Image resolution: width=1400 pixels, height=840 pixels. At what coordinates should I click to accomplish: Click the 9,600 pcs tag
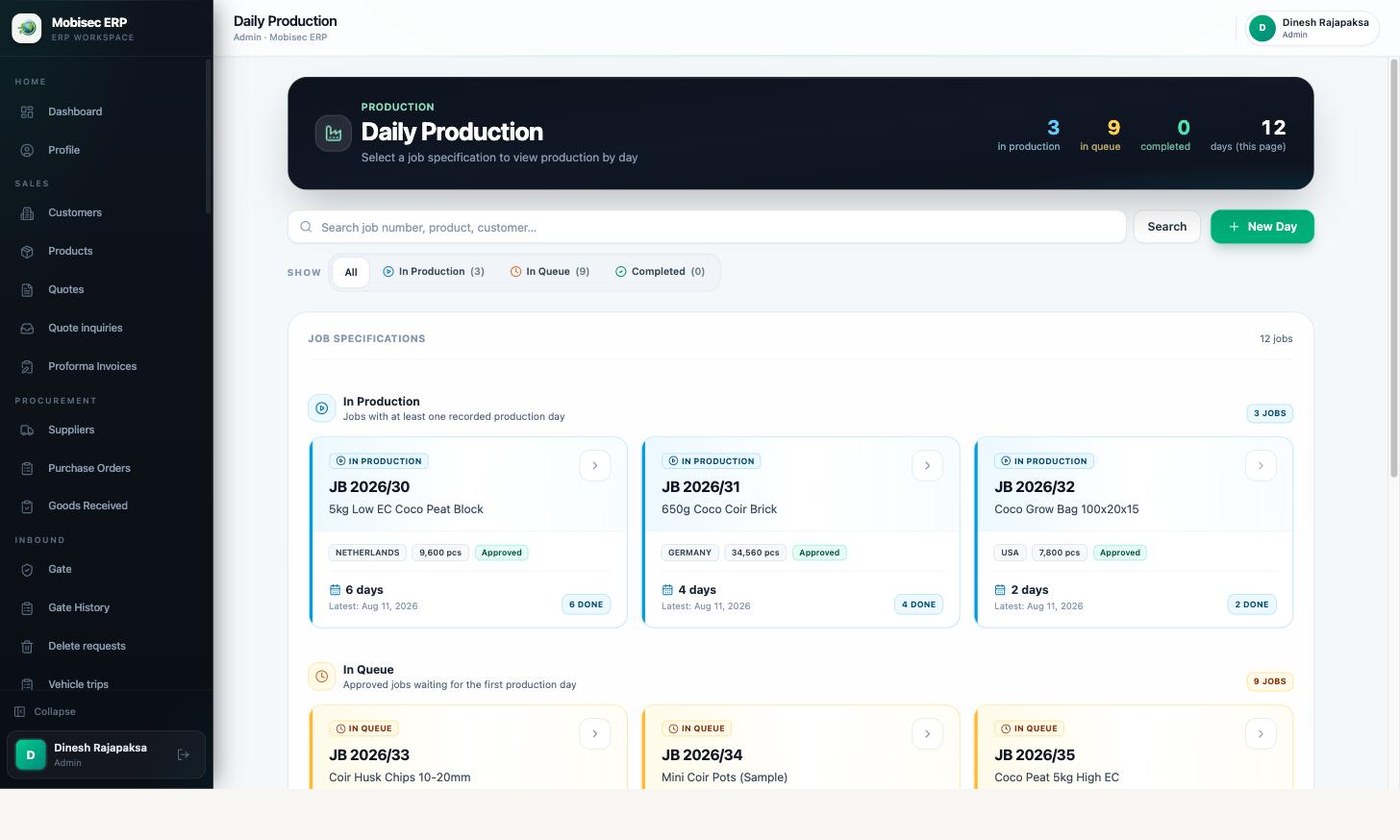(440, 552)
